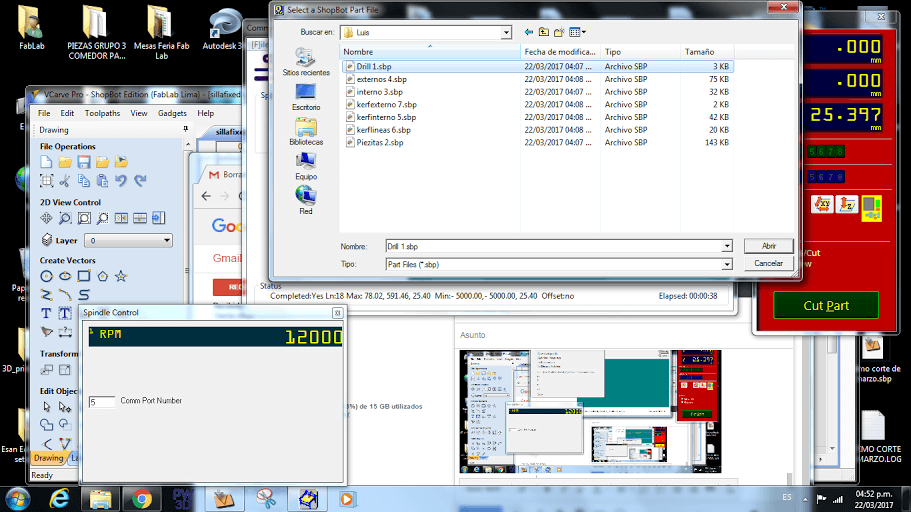Select the Pan view tool

pyautogui.click(x=46, y=218)
